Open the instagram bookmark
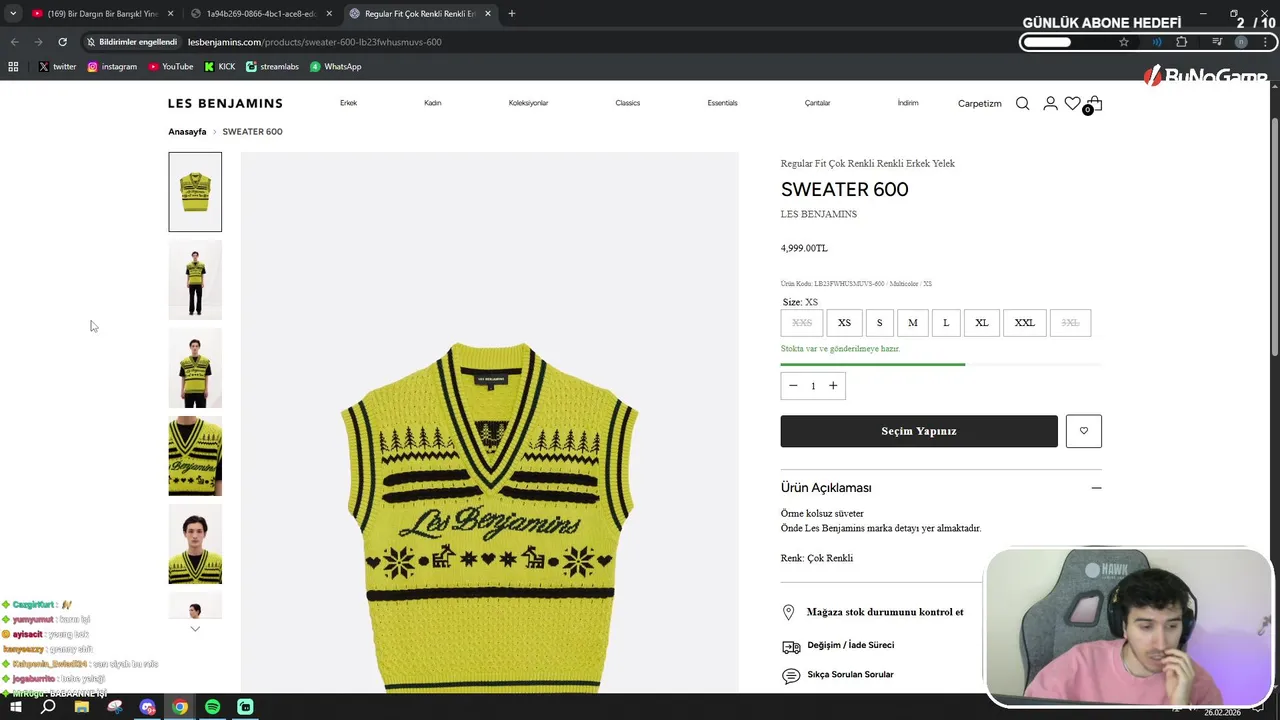 [x=112, y=67]
